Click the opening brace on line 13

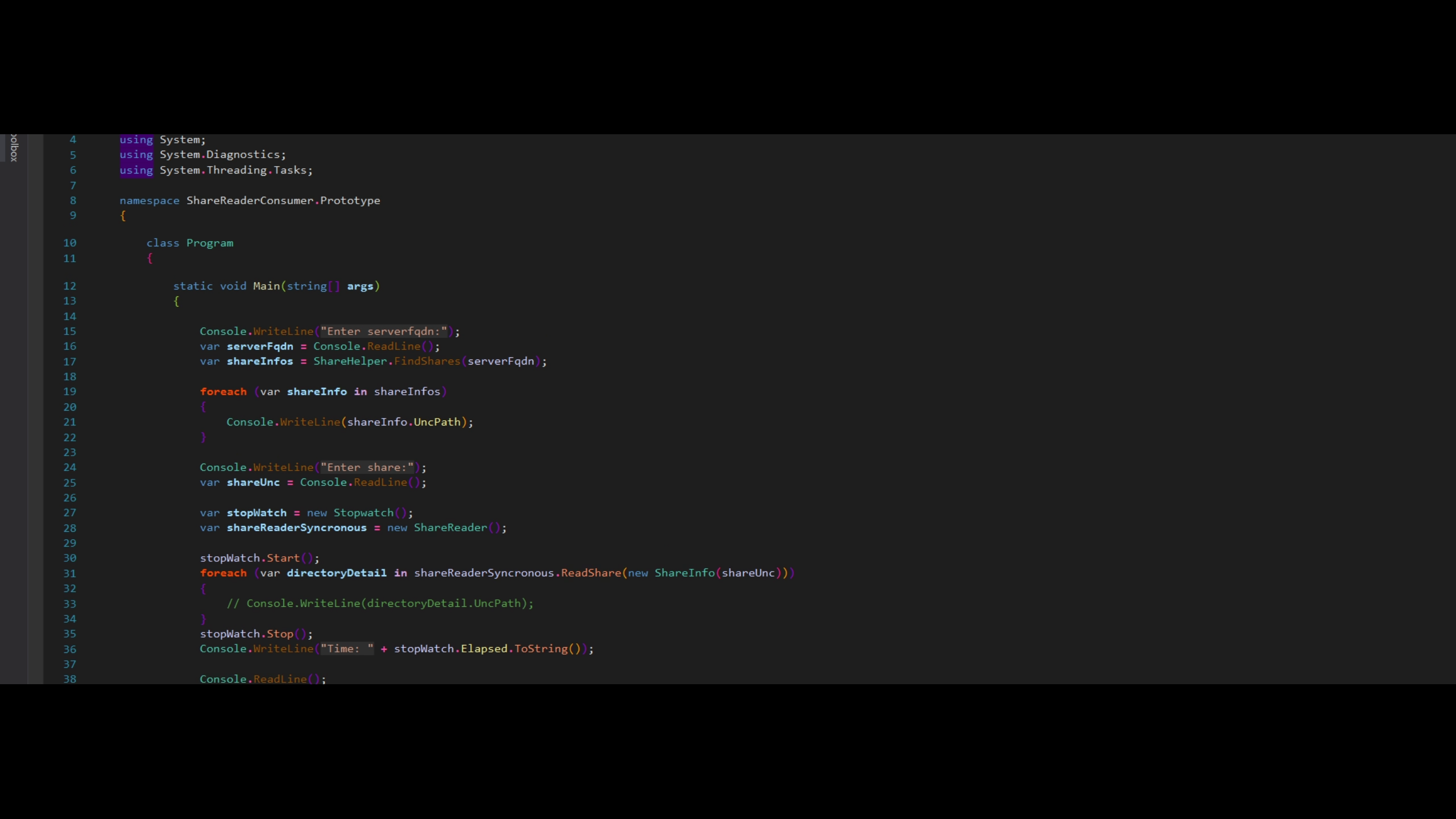176,301
